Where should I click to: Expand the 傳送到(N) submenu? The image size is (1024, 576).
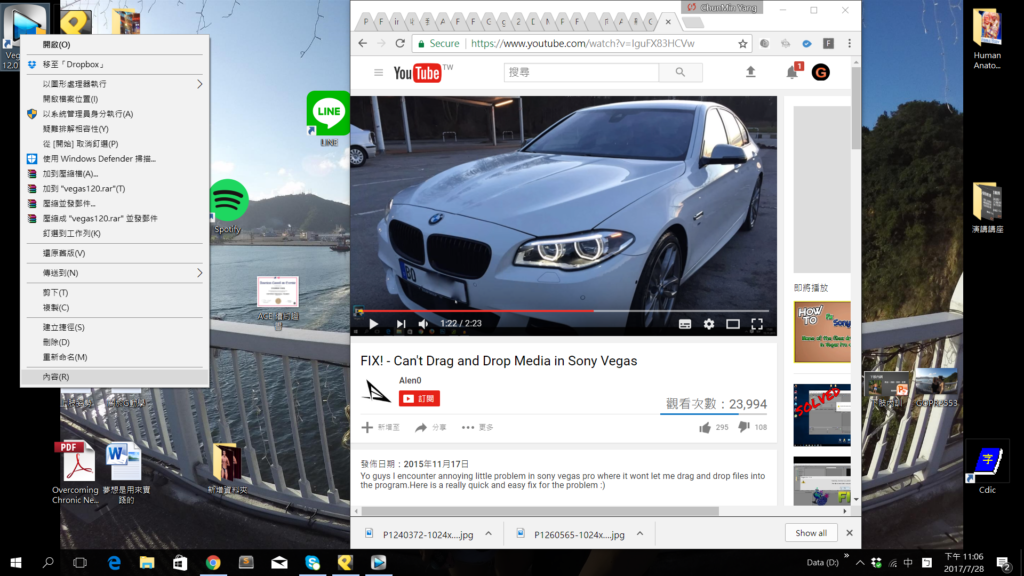[199, 273]
